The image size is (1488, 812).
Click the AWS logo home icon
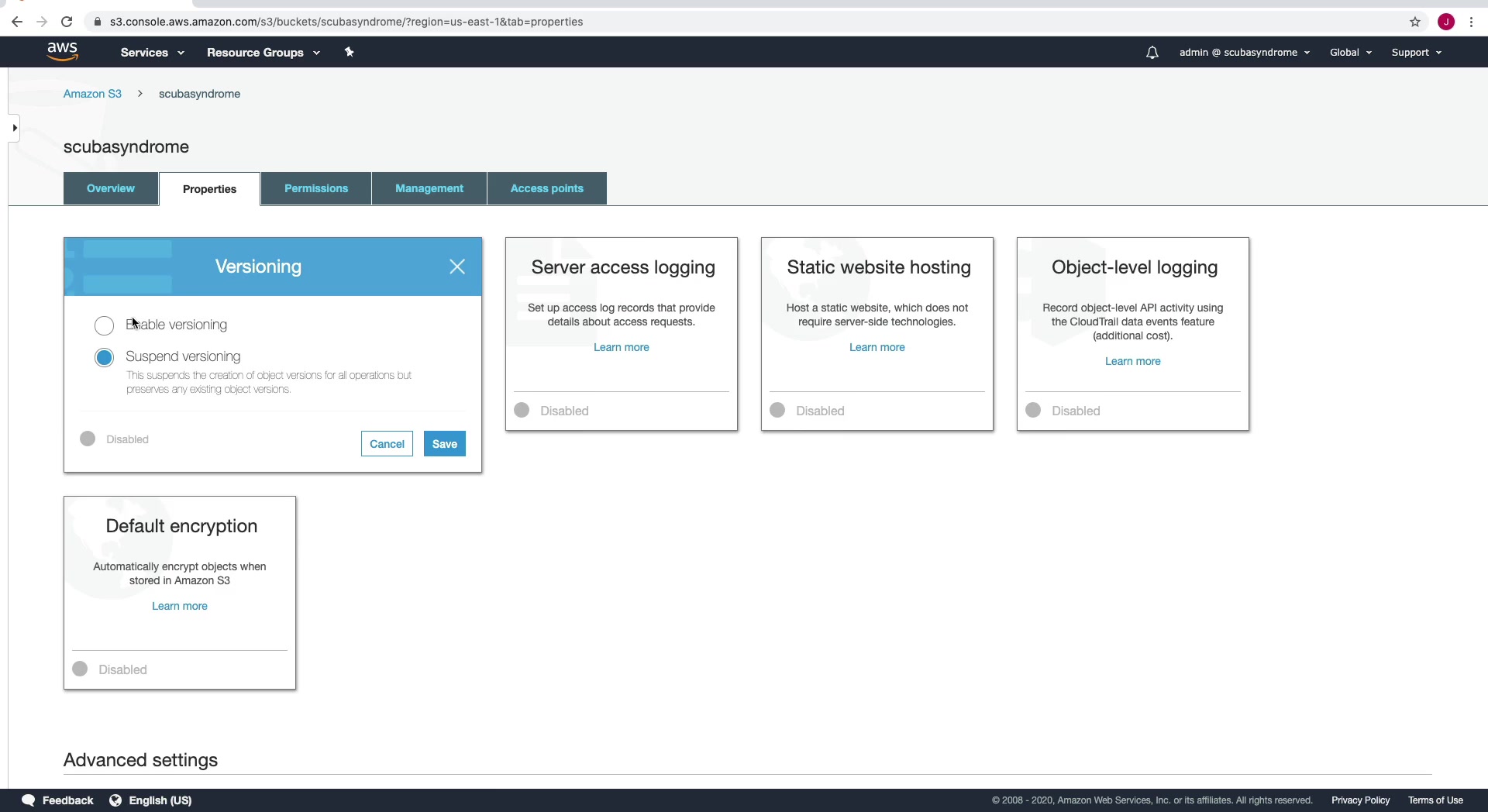pos(62,52)
